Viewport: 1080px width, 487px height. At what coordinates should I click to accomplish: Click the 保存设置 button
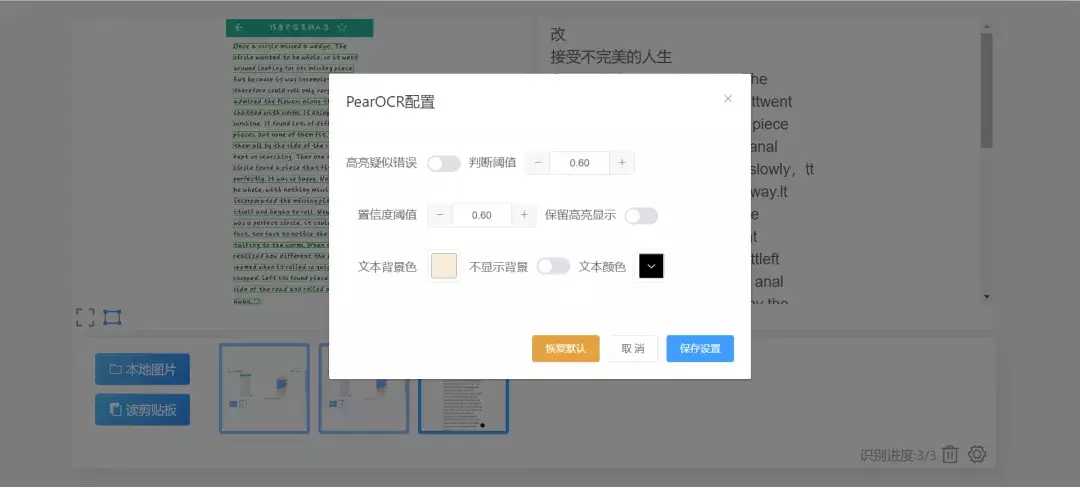(700, 349)
